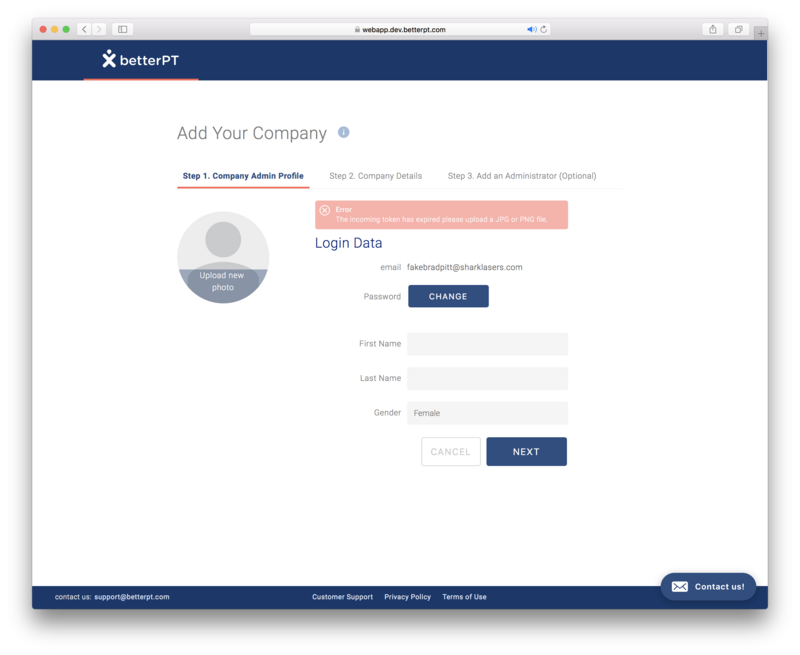Reload the page using the refresh icon
The image size is (800, 655).
(x=544, y=30)
